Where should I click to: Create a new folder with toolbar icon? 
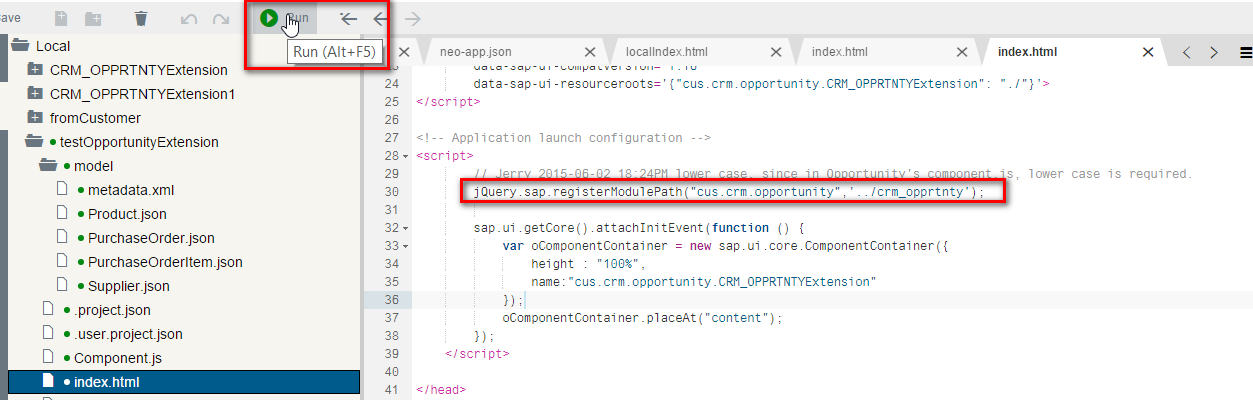coord(93,18)
